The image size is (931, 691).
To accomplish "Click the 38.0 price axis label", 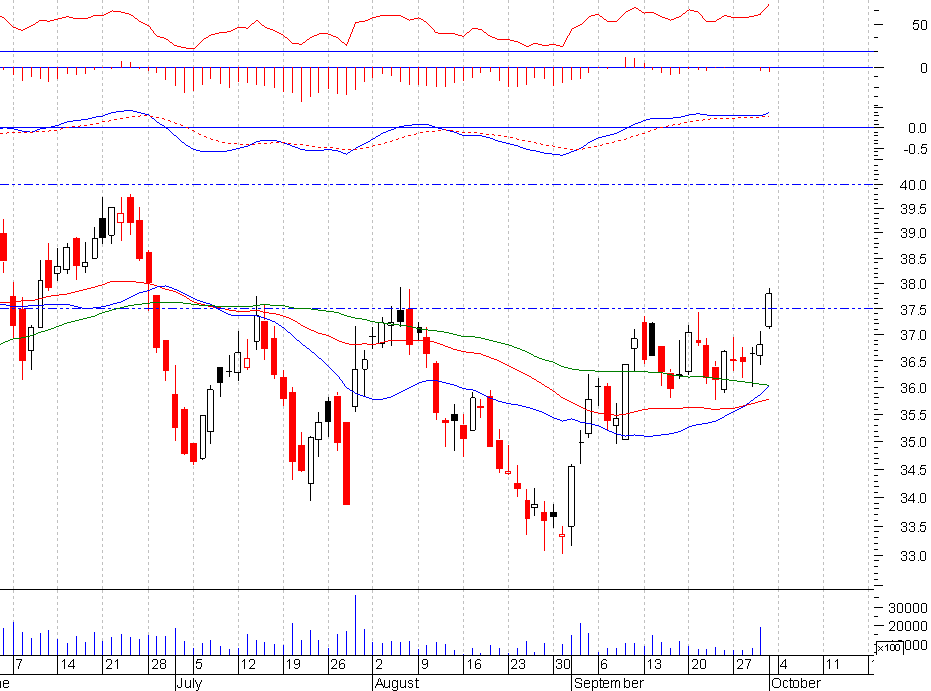I will [913, 284].
